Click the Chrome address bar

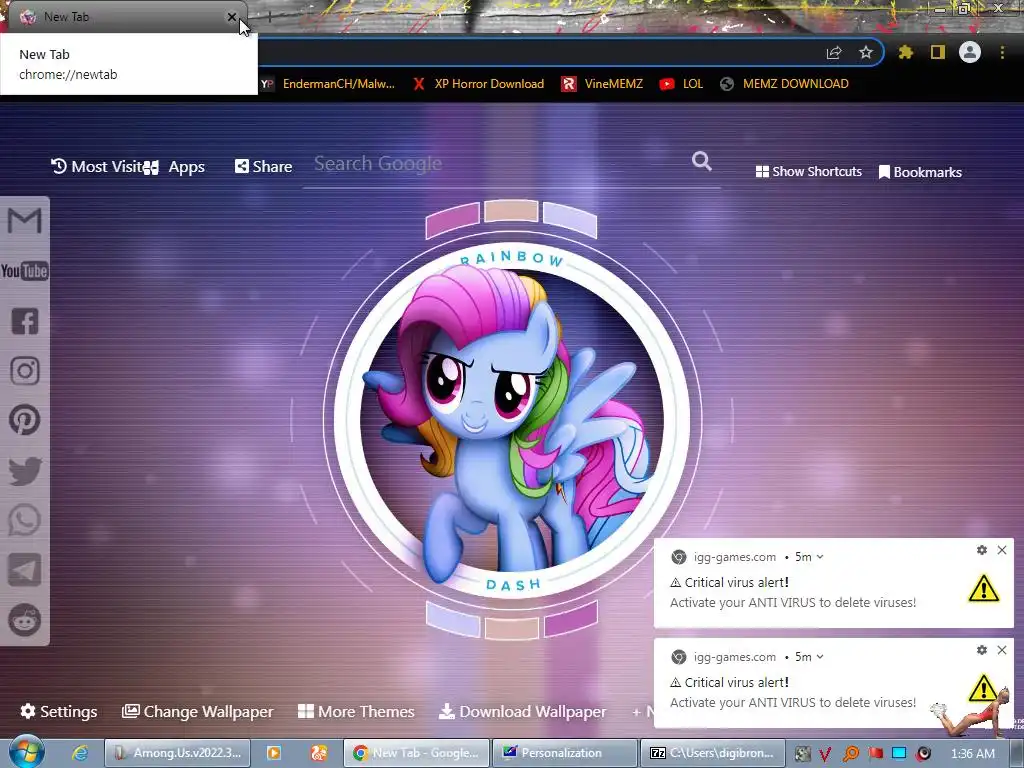tap(536, 53)
